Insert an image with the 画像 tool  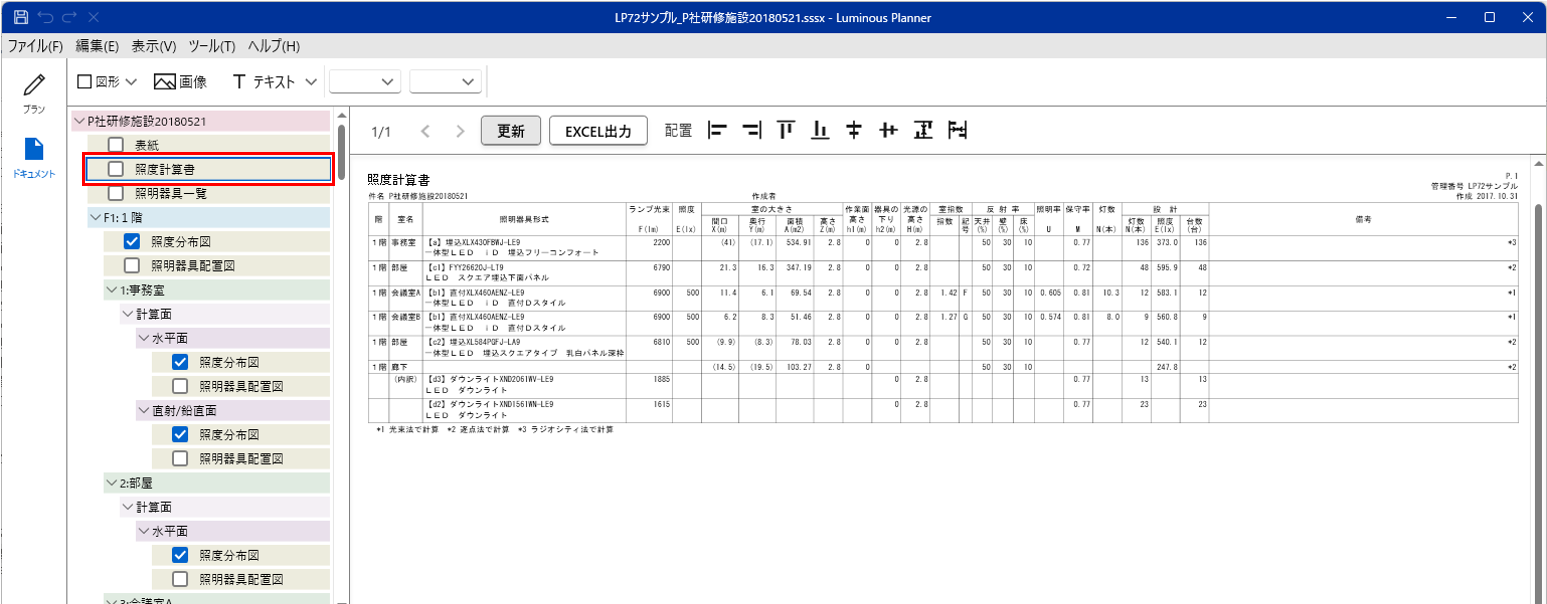click(x=180, y=82)
